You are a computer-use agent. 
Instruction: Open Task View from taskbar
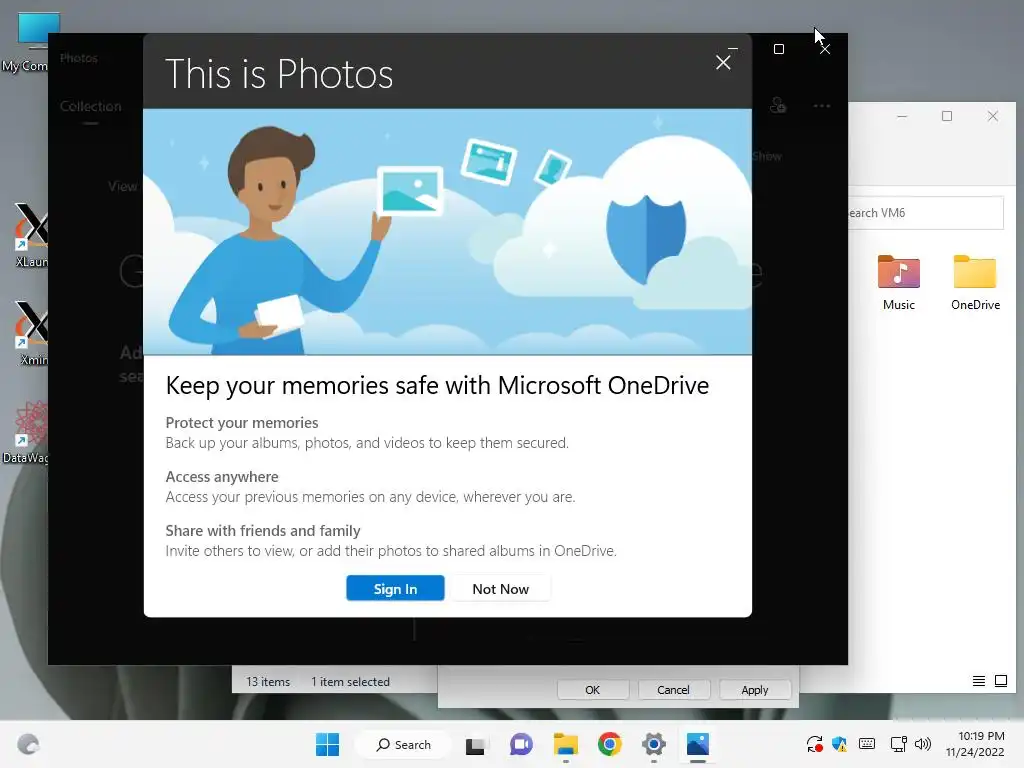(x=475, y=744)
